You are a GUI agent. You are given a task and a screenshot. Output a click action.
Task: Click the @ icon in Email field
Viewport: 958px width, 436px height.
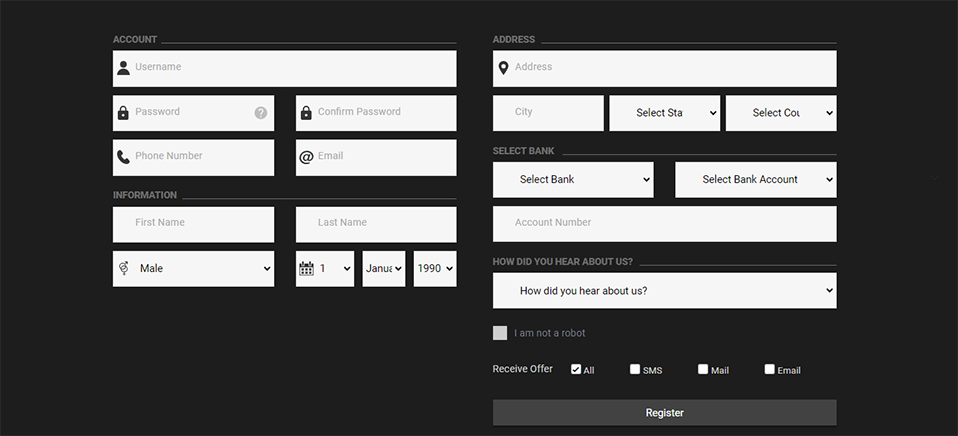[x=306, y=157]
